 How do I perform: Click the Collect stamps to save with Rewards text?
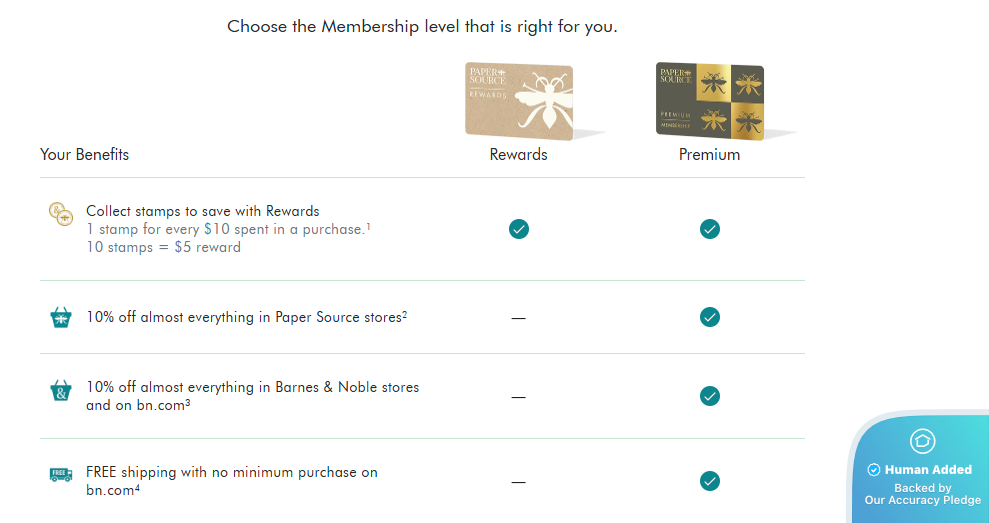[203, 211]
